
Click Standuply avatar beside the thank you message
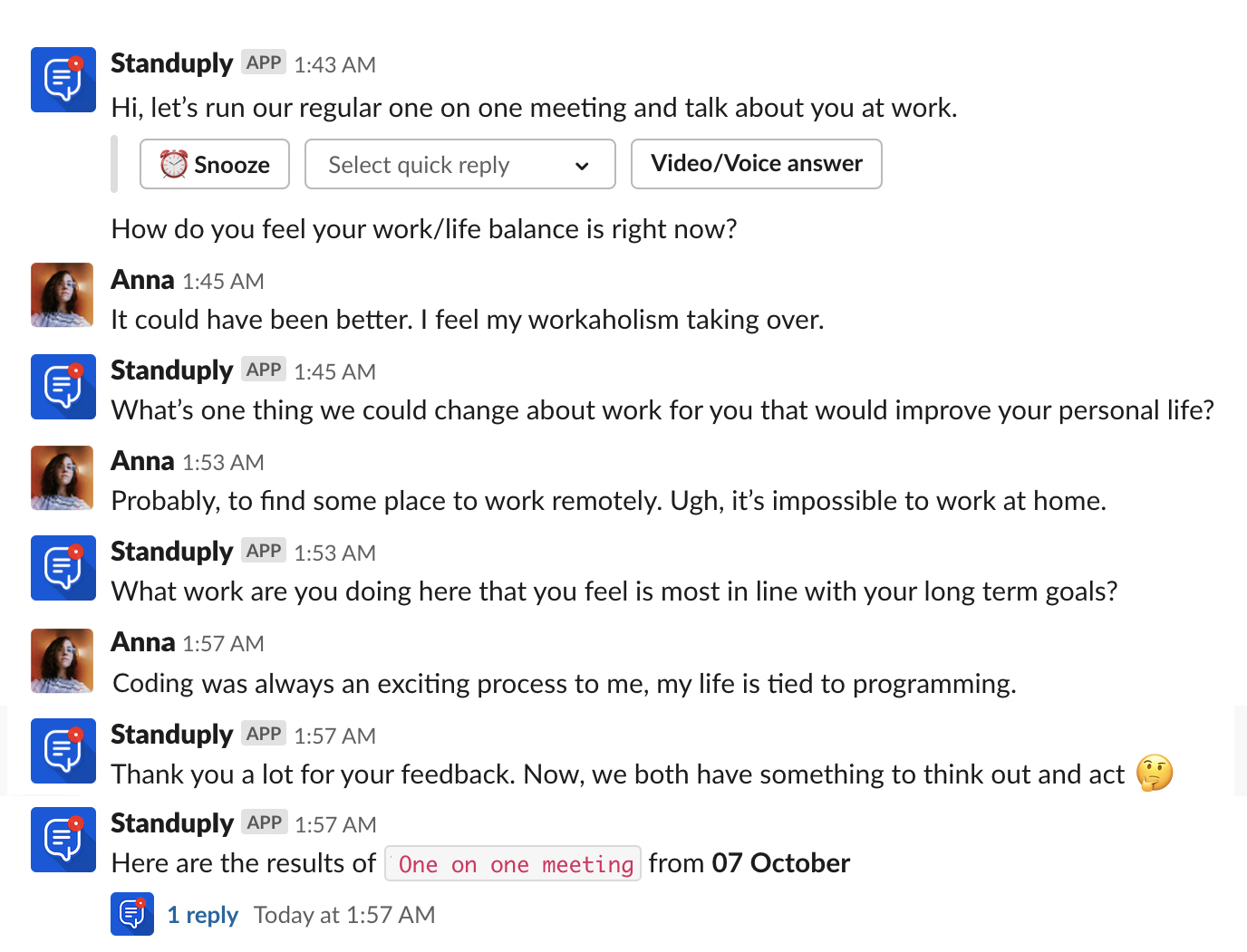click(x=63, y=751)
